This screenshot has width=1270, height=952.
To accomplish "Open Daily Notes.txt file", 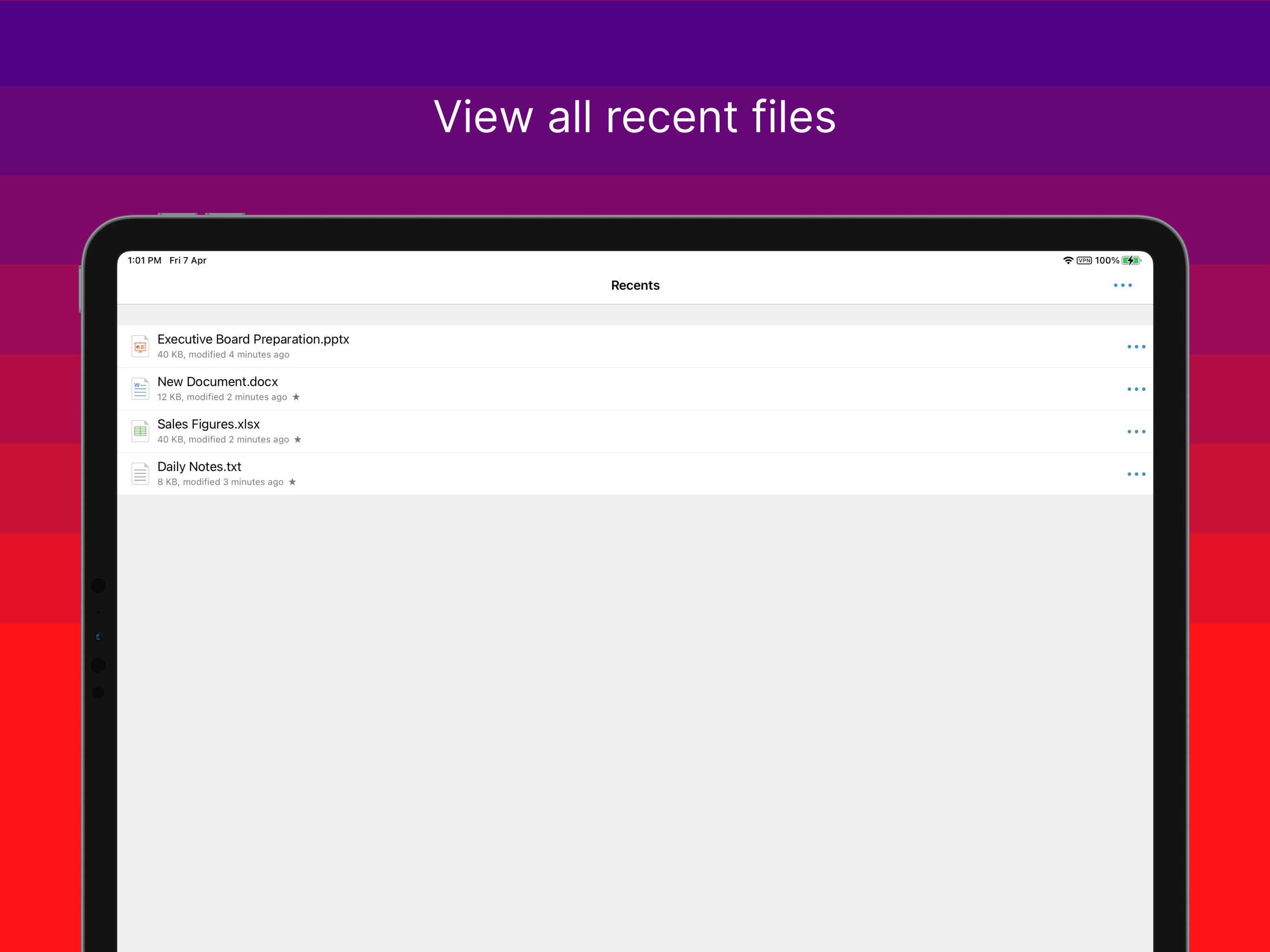I will pos(635,474).
